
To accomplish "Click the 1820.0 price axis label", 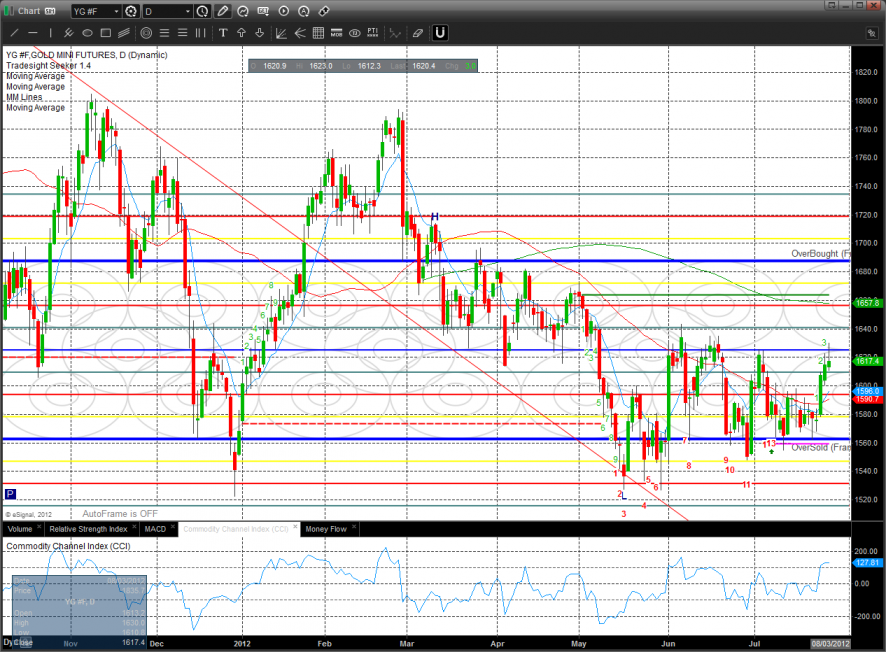I will 866,72.
